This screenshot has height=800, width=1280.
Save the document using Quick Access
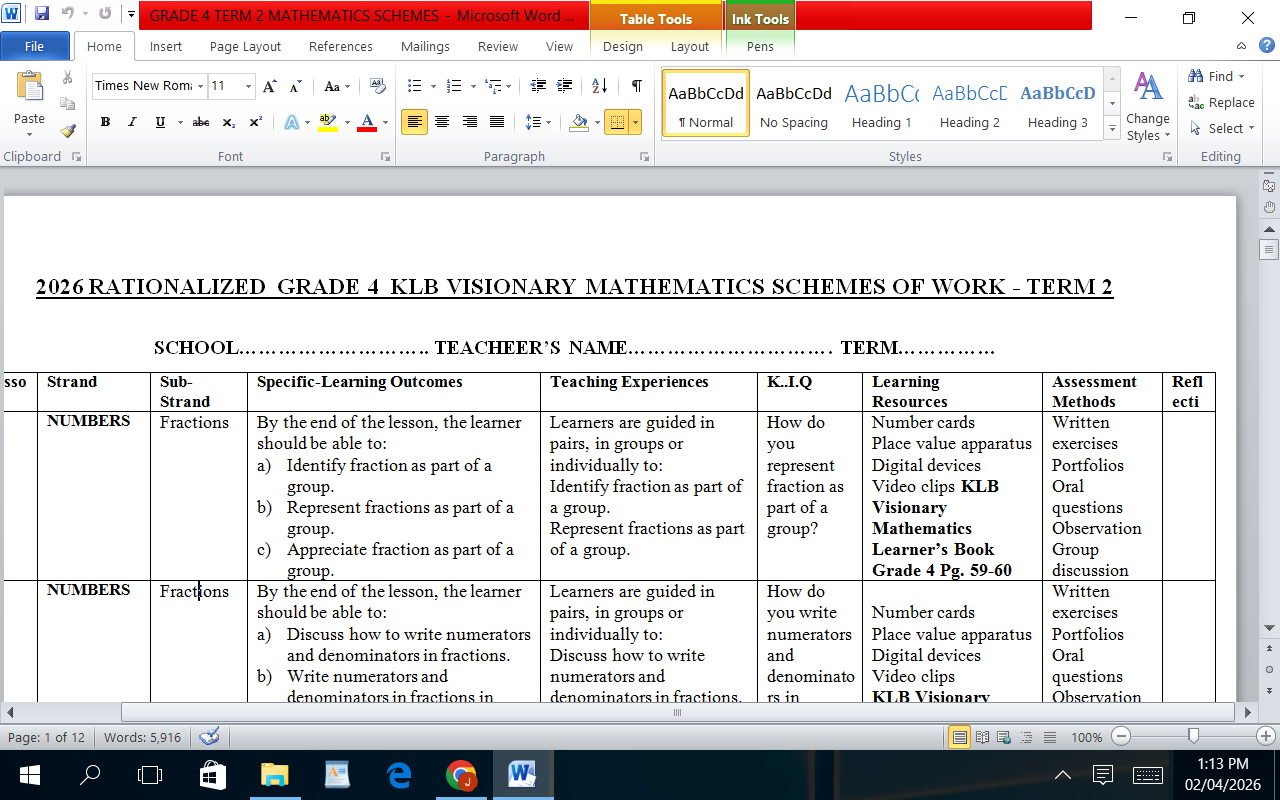click(x=42, y=15)
